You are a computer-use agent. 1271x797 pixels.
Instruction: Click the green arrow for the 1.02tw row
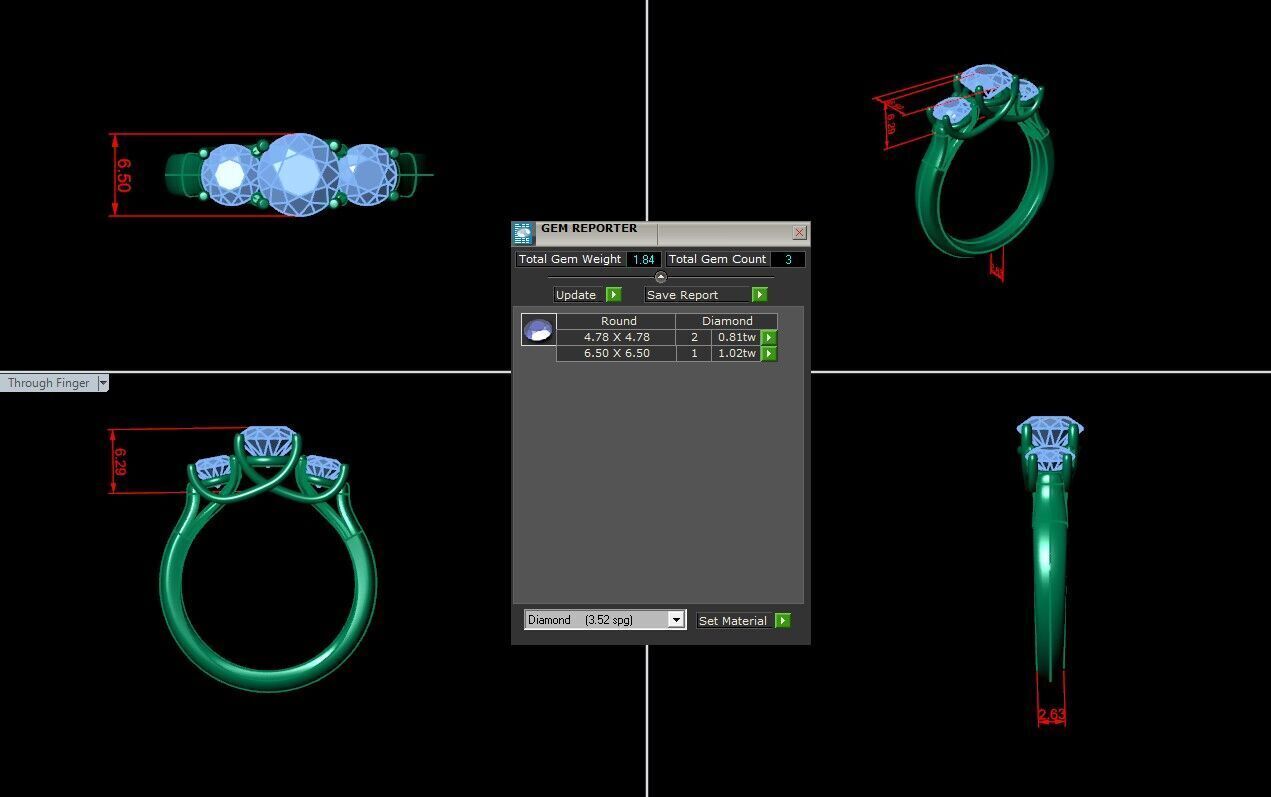(769, 354)
